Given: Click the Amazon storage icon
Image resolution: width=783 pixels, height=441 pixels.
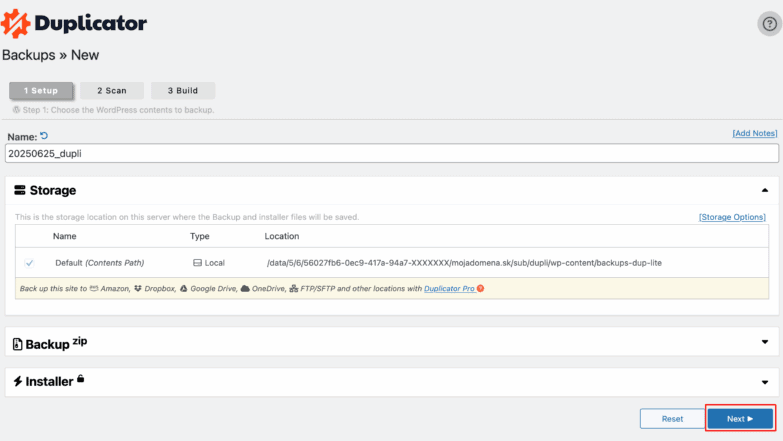Looking at the screenshot, I should 94,289.
